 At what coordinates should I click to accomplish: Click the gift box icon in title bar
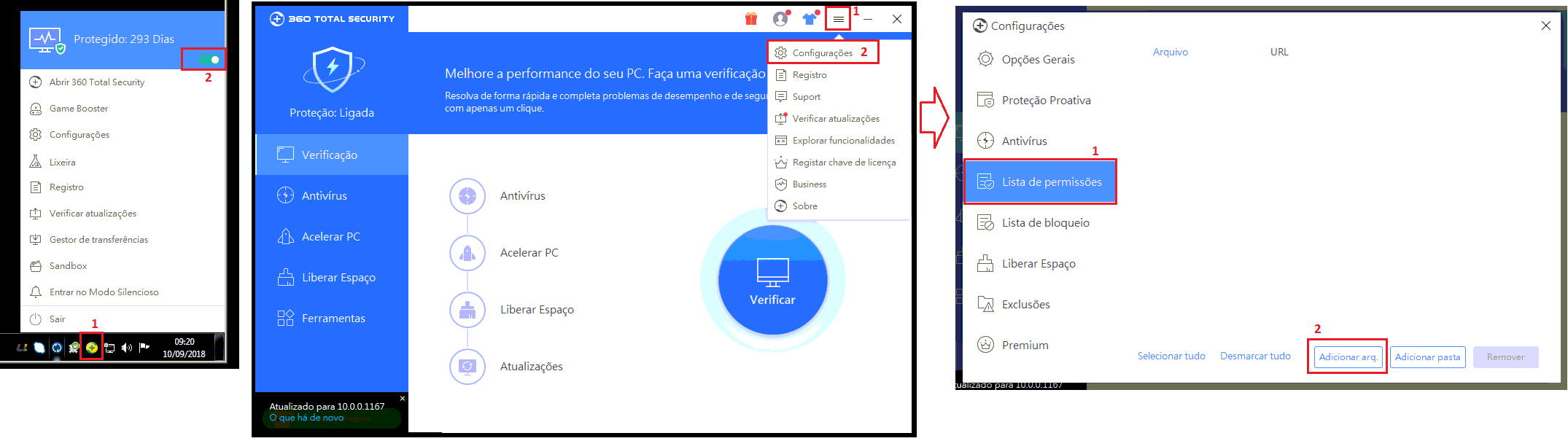[751, 19]
